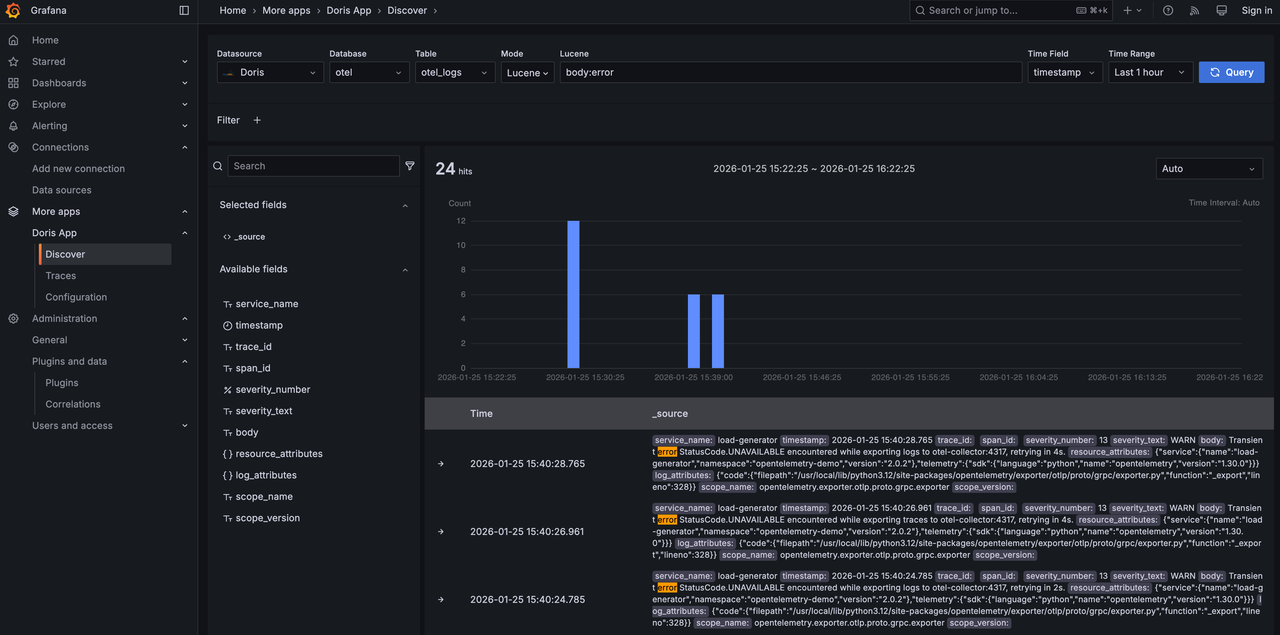Open the help icon in the top bar
Viewport: 1280px width, 635px height.
[x=1167, y=10]
